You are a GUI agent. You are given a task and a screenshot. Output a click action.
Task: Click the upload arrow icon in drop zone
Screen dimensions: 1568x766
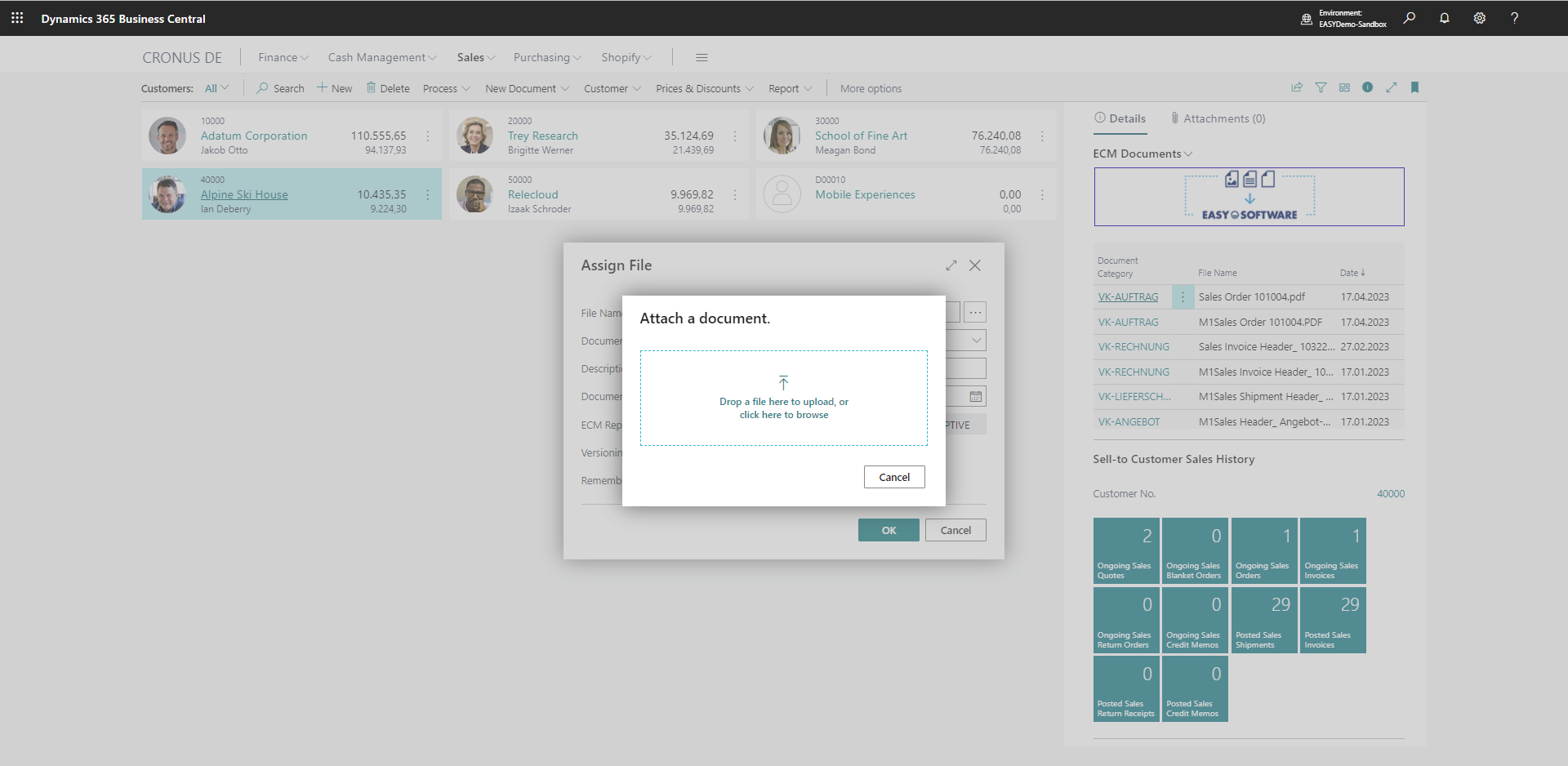pos(783,383)
